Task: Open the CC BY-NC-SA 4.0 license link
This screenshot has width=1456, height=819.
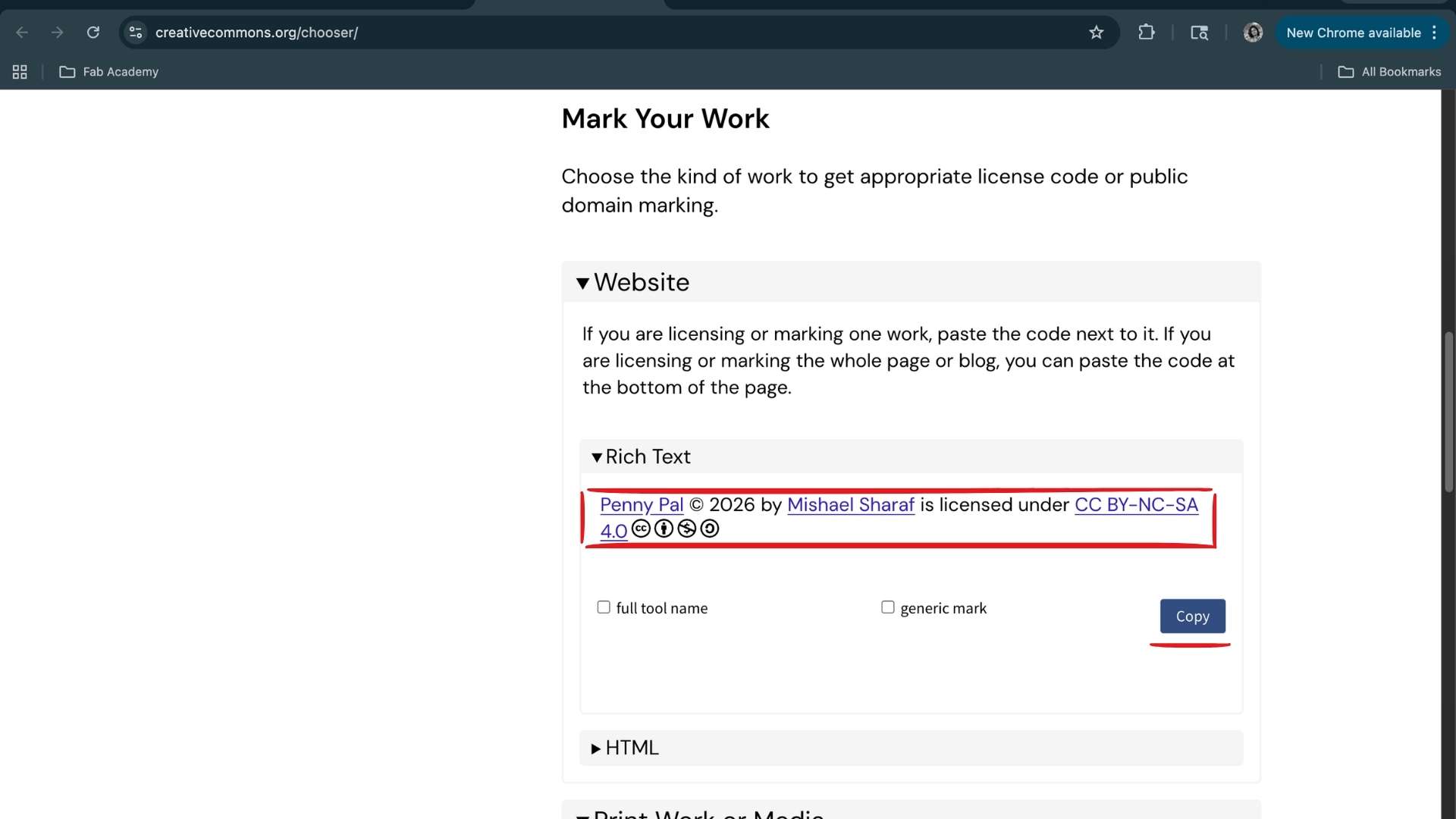Action: point(1136,505)
